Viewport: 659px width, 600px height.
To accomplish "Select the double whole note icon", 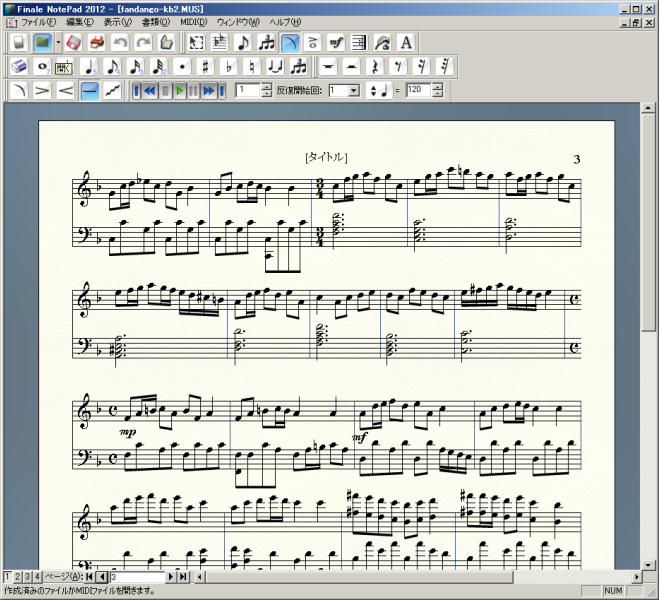I will click(64, 67).
